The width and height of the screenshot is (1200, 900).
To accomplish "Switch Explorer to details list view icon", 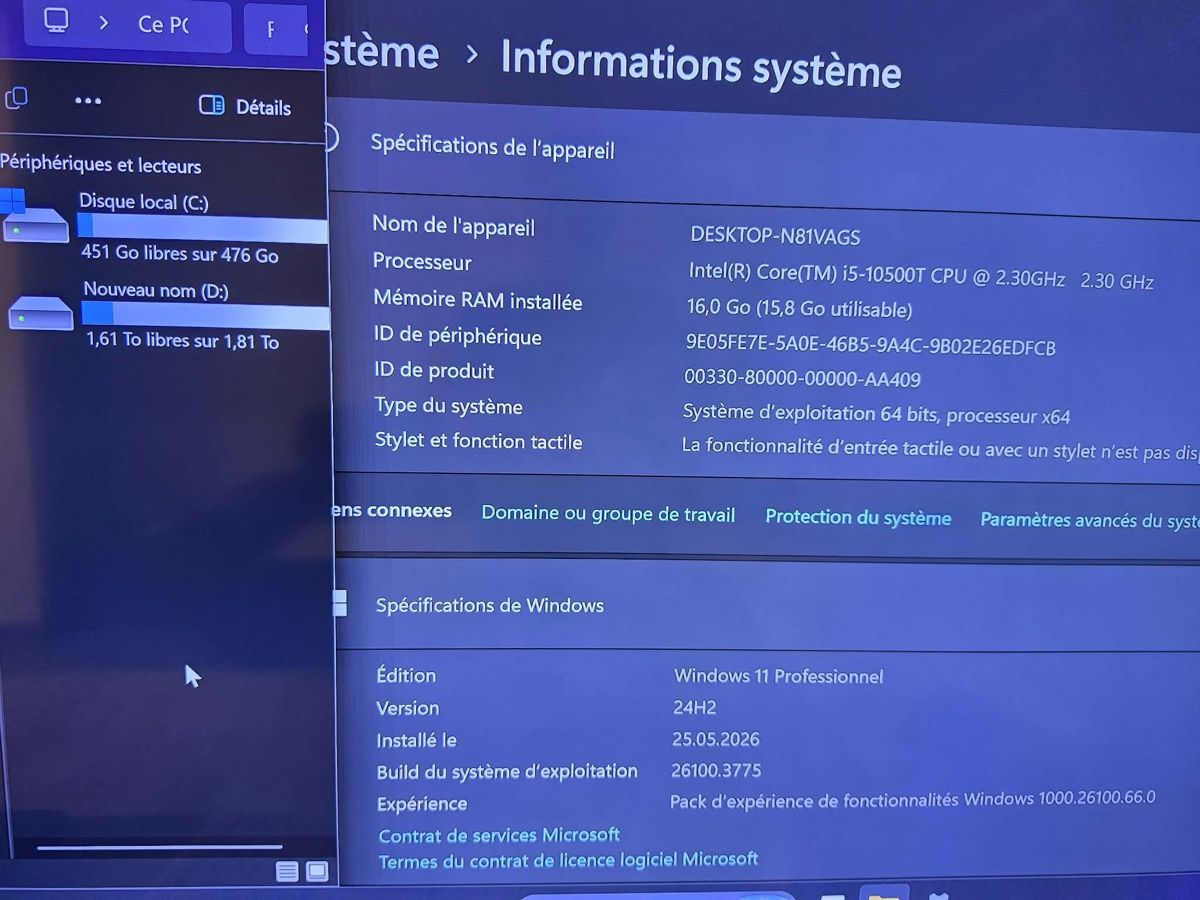I will 287,872.
